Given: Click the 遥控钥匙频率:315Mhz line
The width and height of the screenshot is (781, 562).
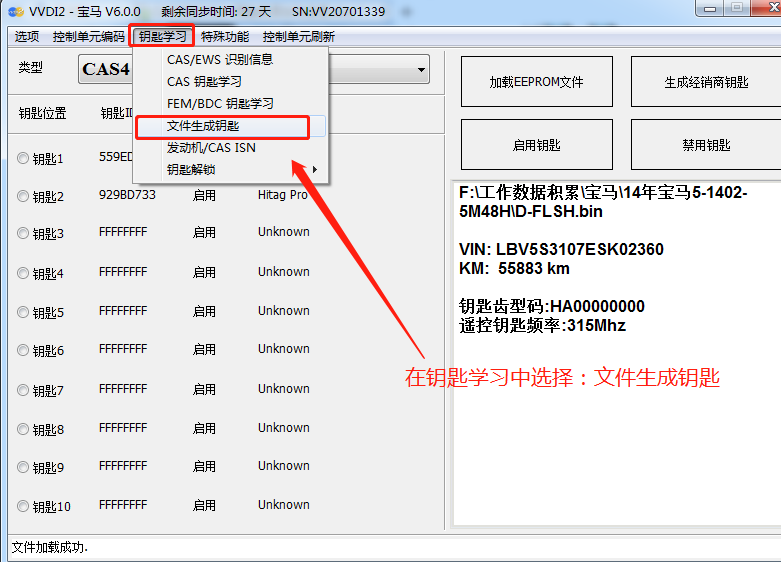Looking at the screenshot, I should (x=542, y=325).
